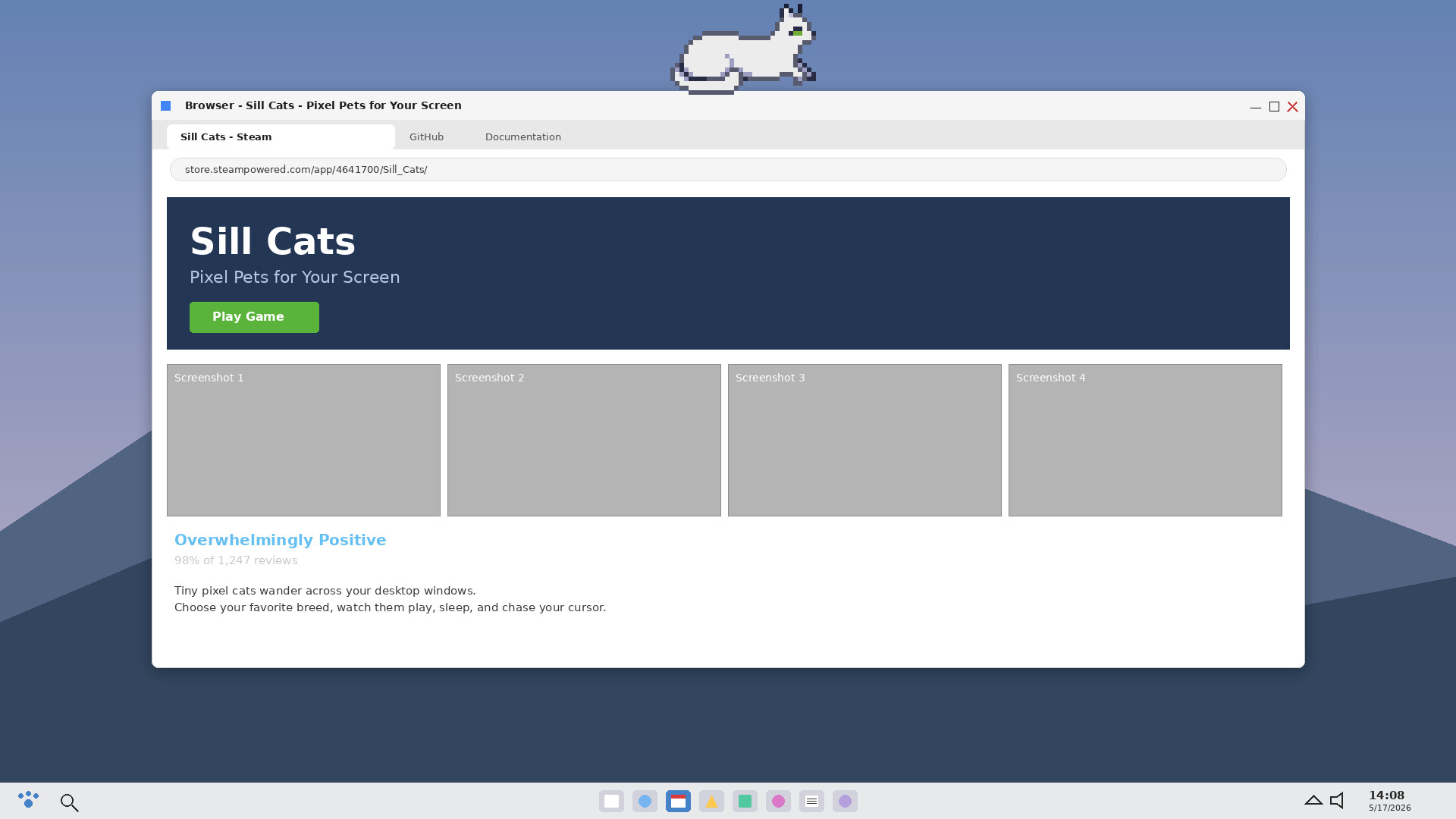Switch to the GitHub tab
Viewport: 1456px width, 819px height.
click(x=426, y=137)
